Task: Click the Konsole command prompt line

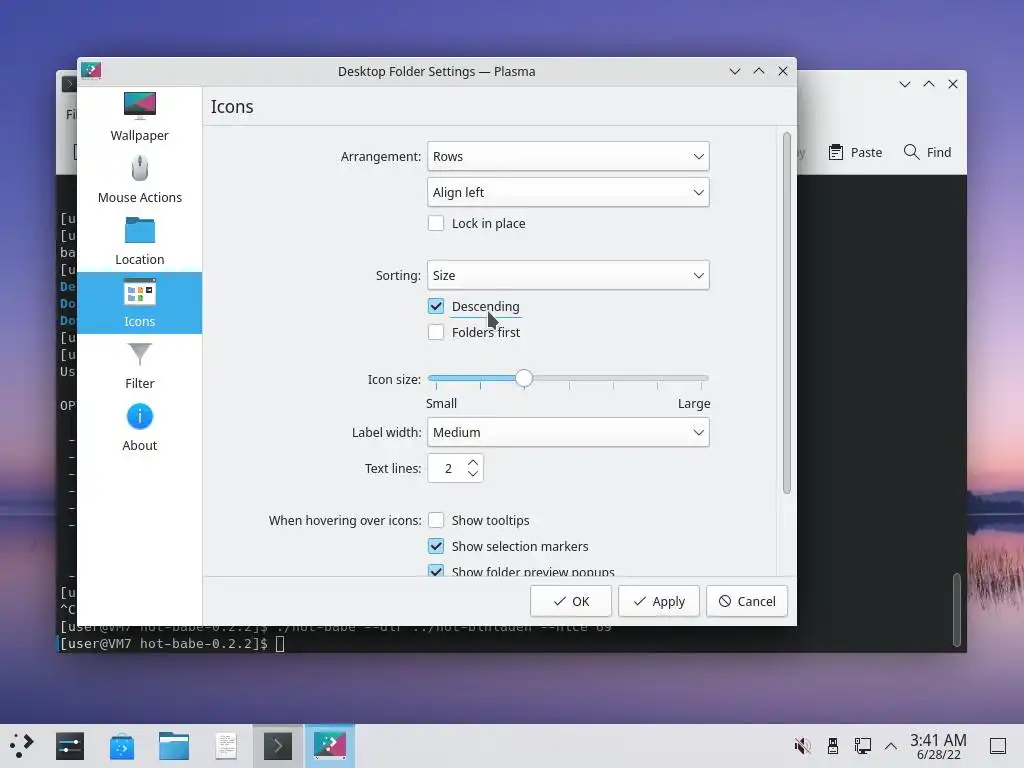Action: tap(173, 644)
